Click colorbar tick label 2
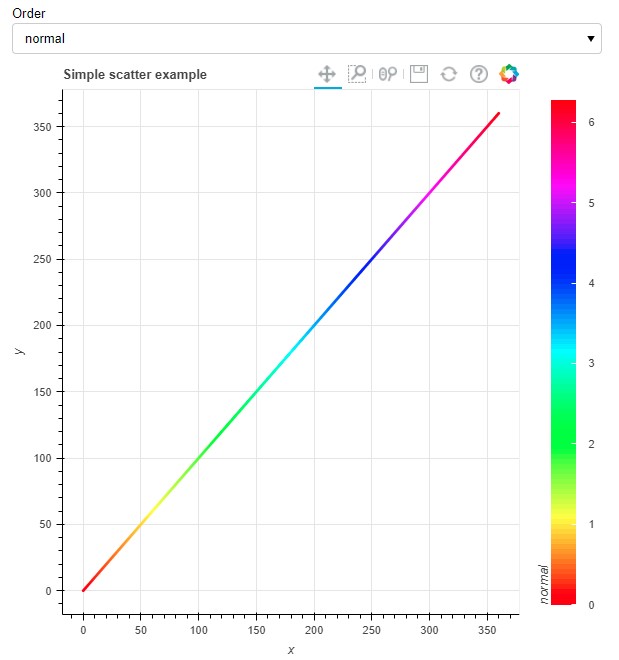This screenshot has width=619, height=660. click(x=591, y=444)
